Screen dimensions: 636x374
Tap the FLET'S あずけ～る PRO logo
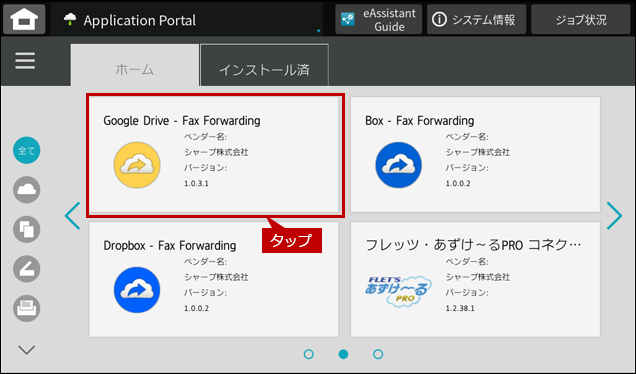coord(398,291)
